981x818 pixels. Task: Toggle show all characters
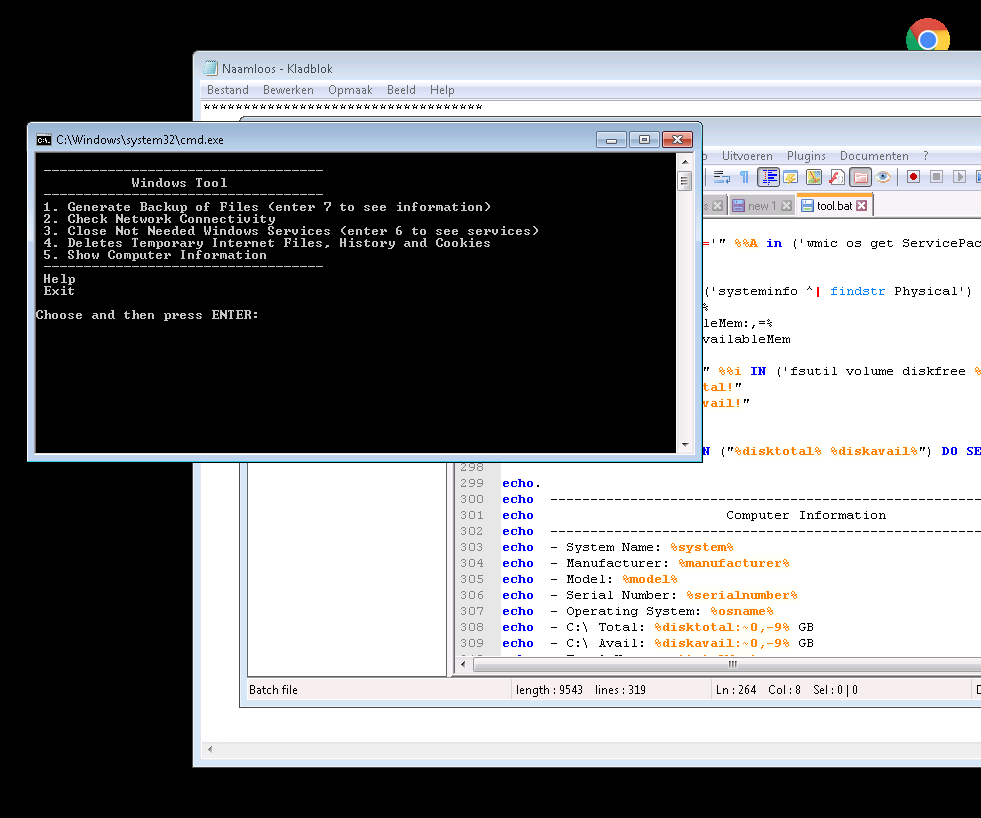pyautogui.click(x=745, y=177)
